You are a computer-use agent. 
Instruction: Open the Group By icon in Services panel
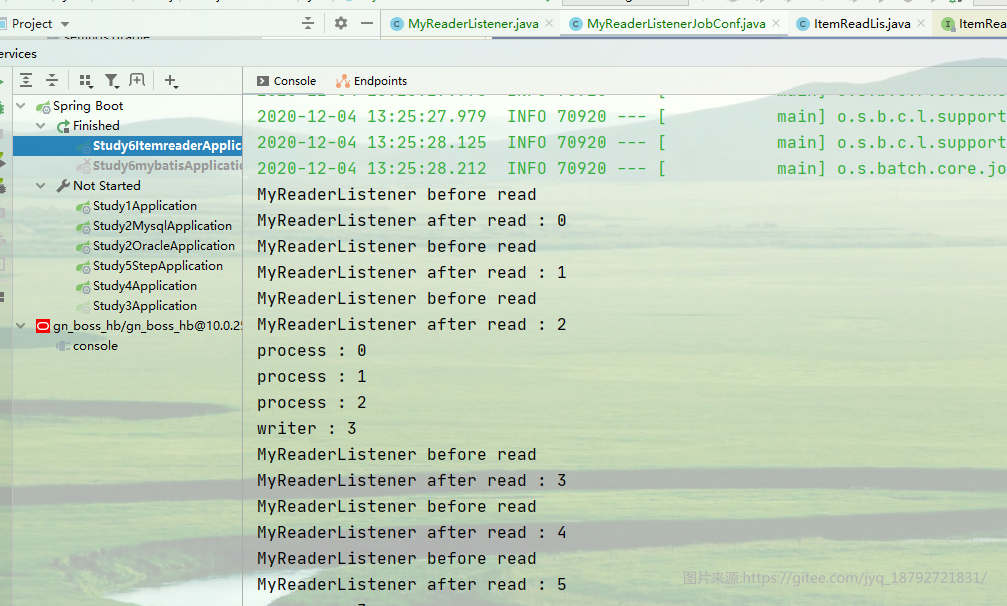click(x=86, y=80)
